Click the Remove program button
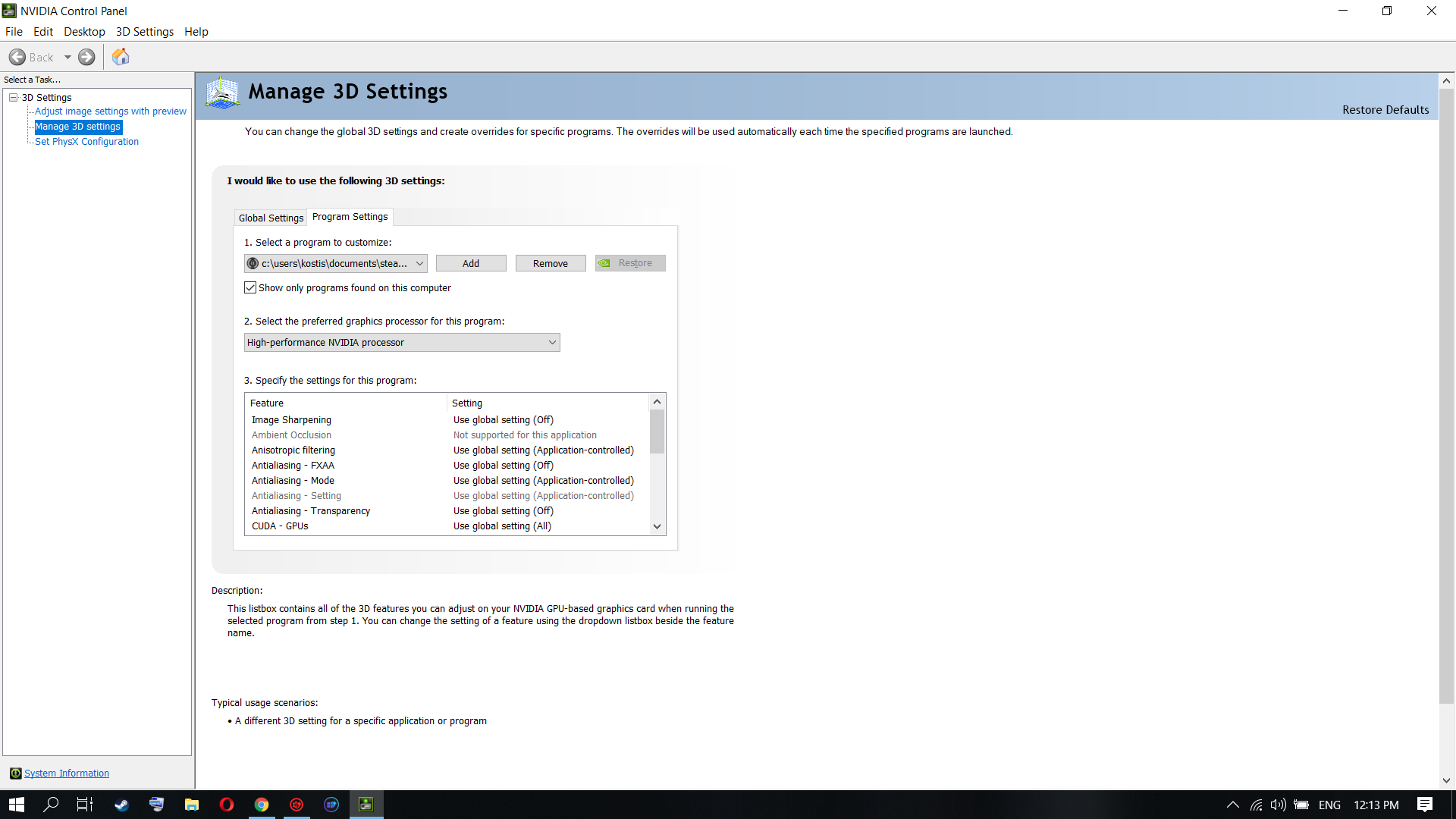The image size is (1456, 819). [x=551, y=263]
